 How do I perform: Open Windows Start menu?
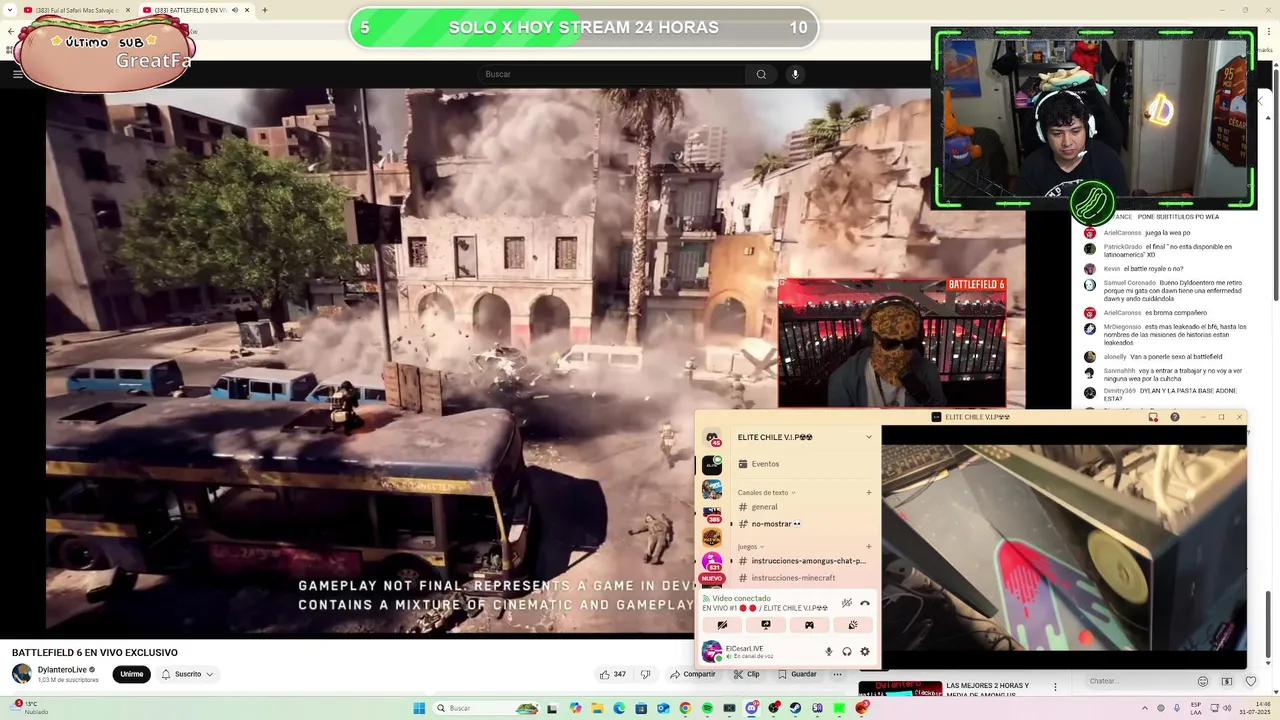point(419,708)
